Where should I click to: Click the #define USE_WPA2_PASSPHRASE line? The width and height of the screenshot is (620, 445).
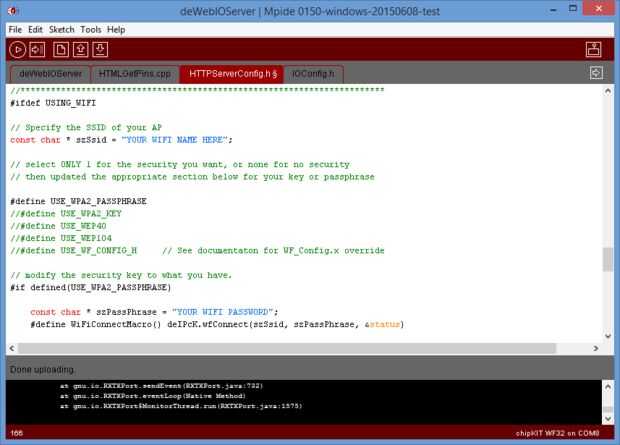point(78,201)
